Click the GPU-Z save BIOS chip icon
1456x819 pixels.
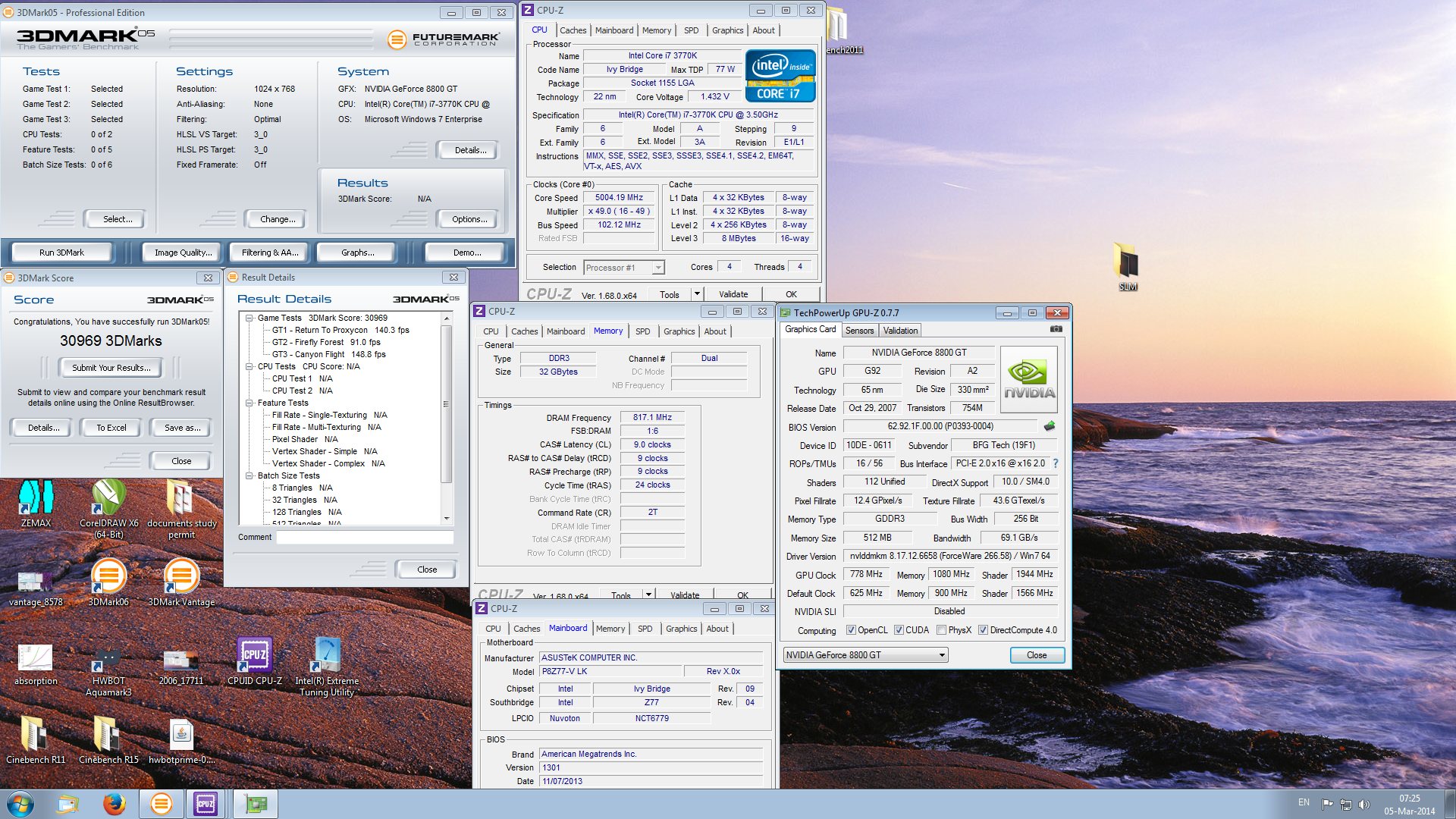click(x=1050, y=426)
